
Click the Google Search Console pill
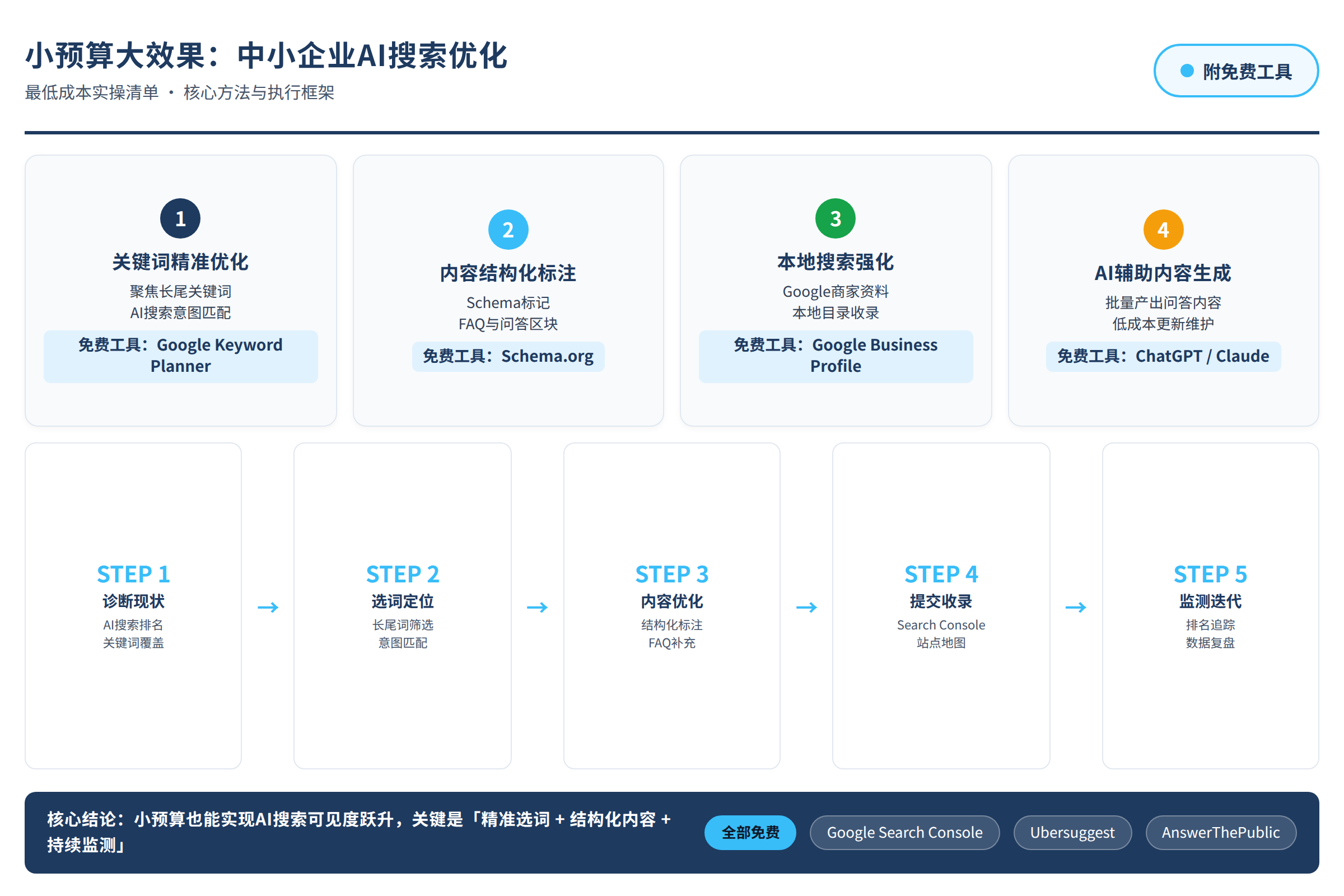click(904, 833)
